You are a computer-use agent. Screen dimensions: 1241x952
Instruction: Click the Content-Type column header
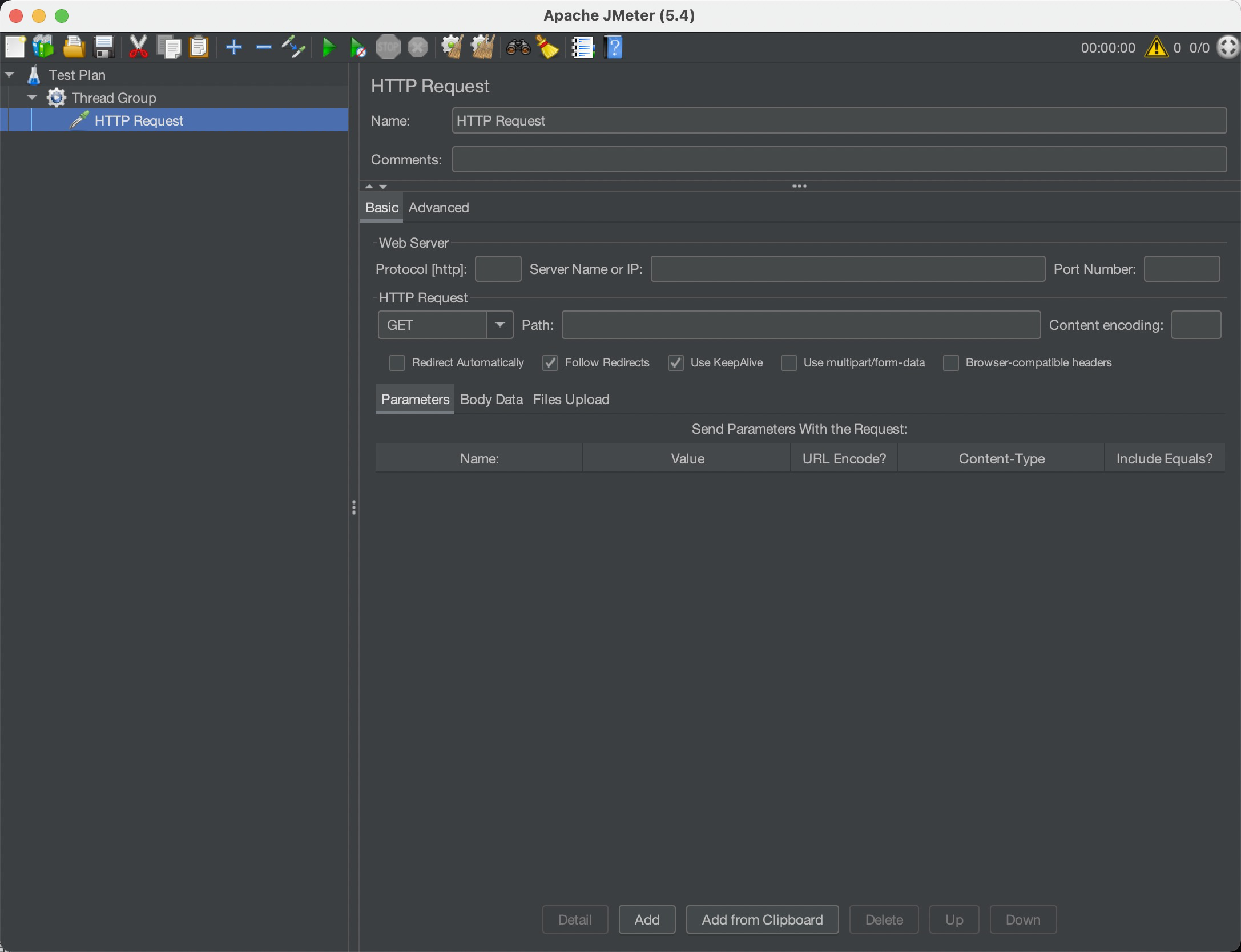click(x=1002, y=458)
